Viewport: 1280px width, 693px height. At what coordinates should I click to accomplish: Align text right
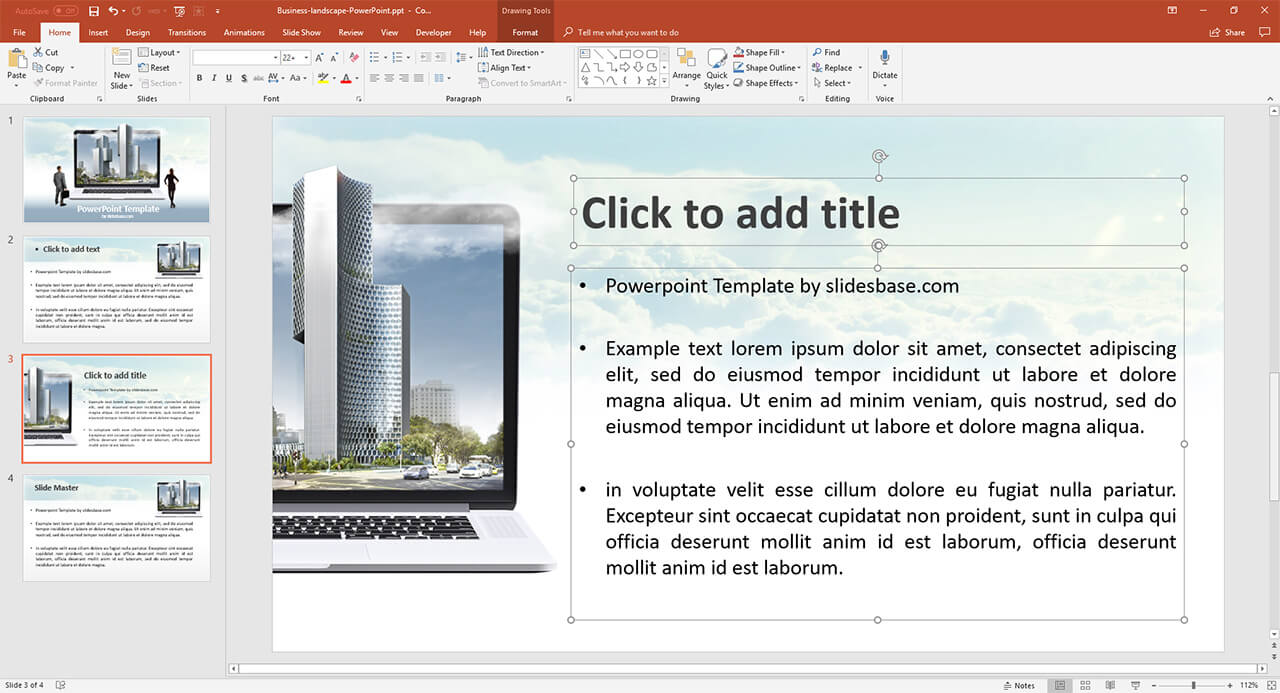[x=405, y=78]
